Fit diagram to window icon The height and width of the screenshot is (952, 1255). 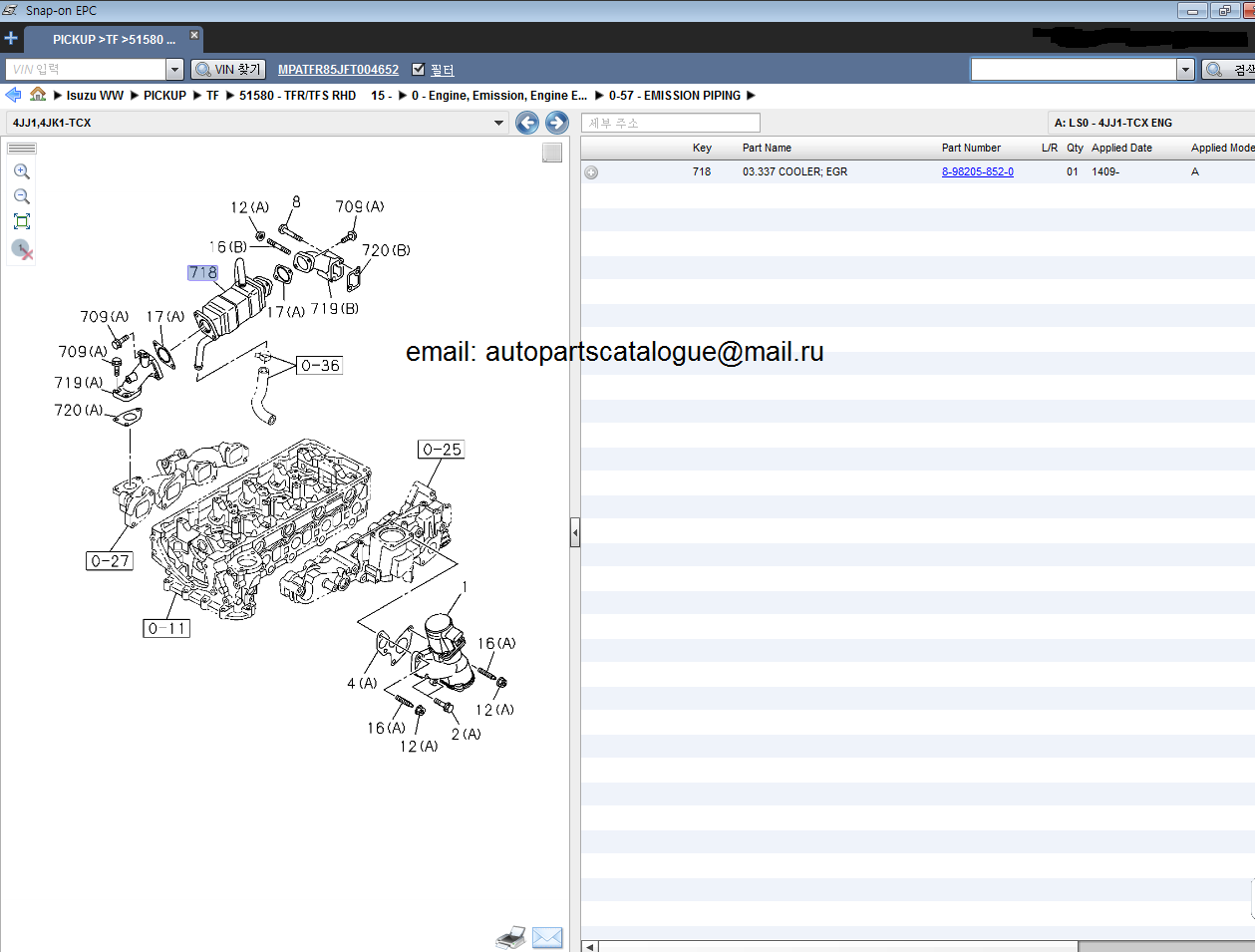pos(22,221)
